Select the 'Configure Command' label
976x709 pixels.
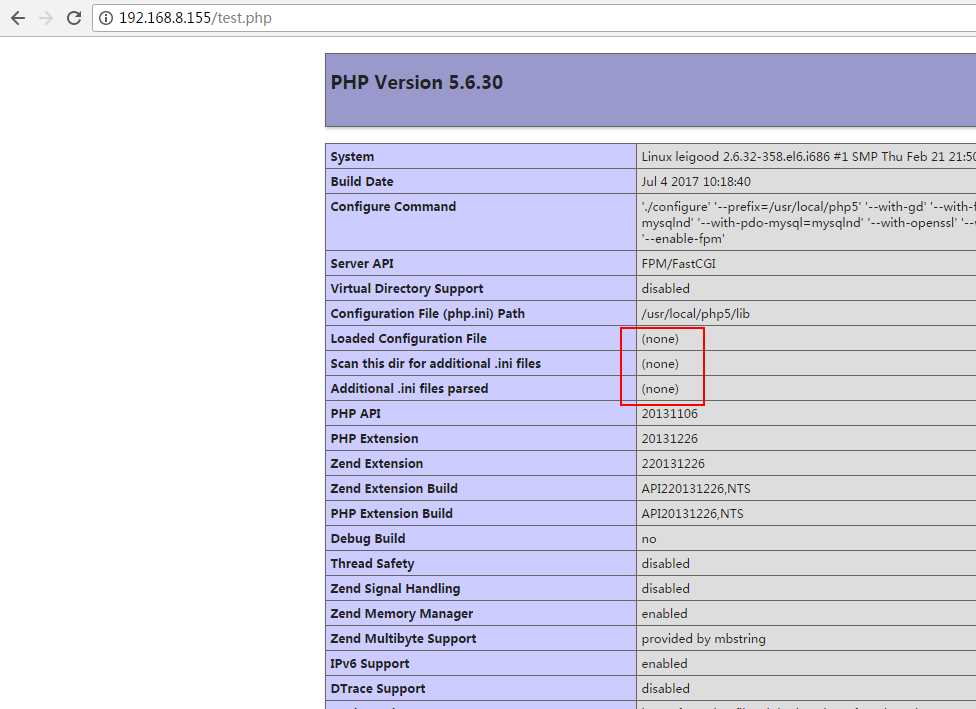coord(393,207)
